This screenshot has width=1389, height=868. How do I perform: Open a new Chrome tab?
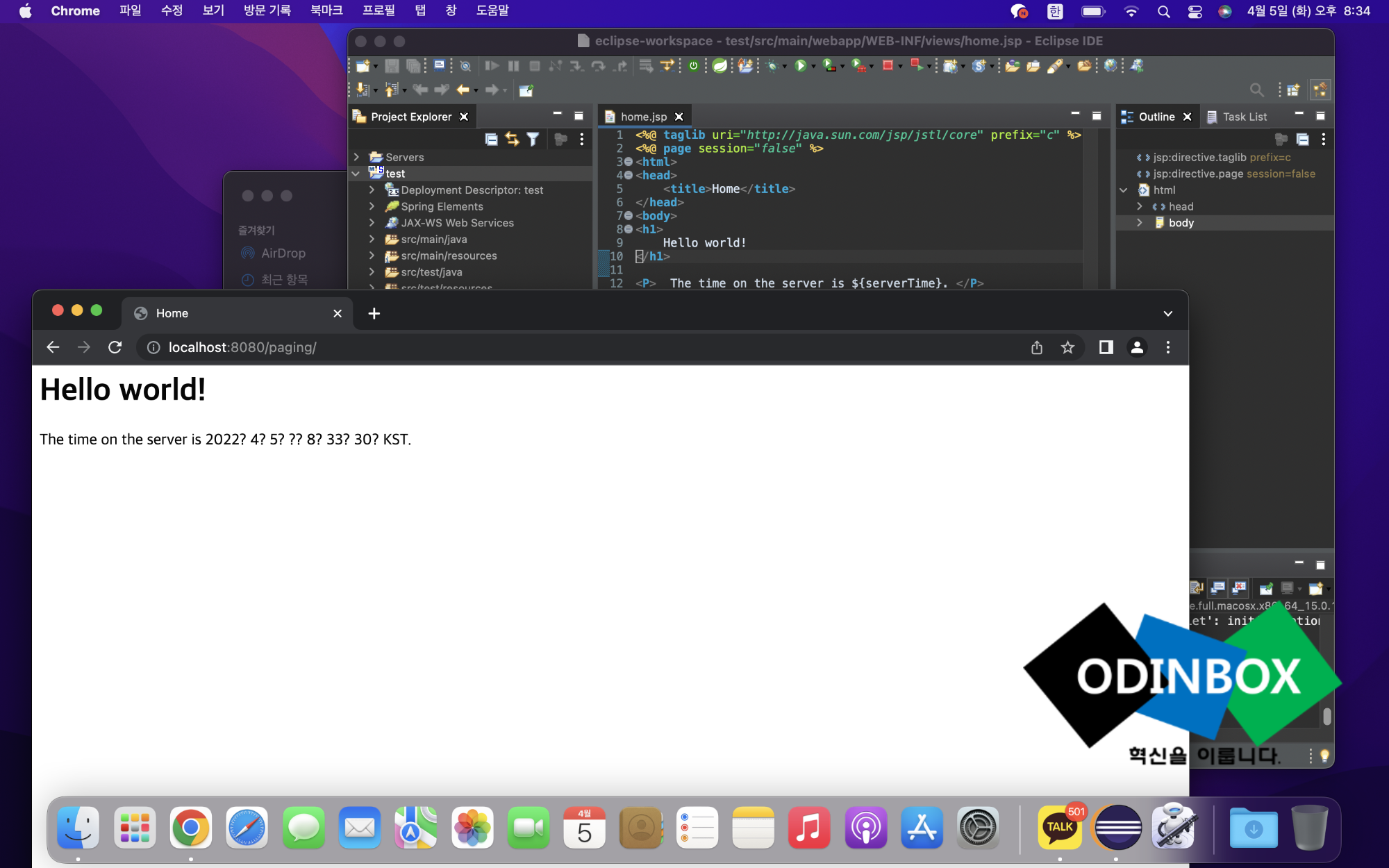tap(374, 313)
